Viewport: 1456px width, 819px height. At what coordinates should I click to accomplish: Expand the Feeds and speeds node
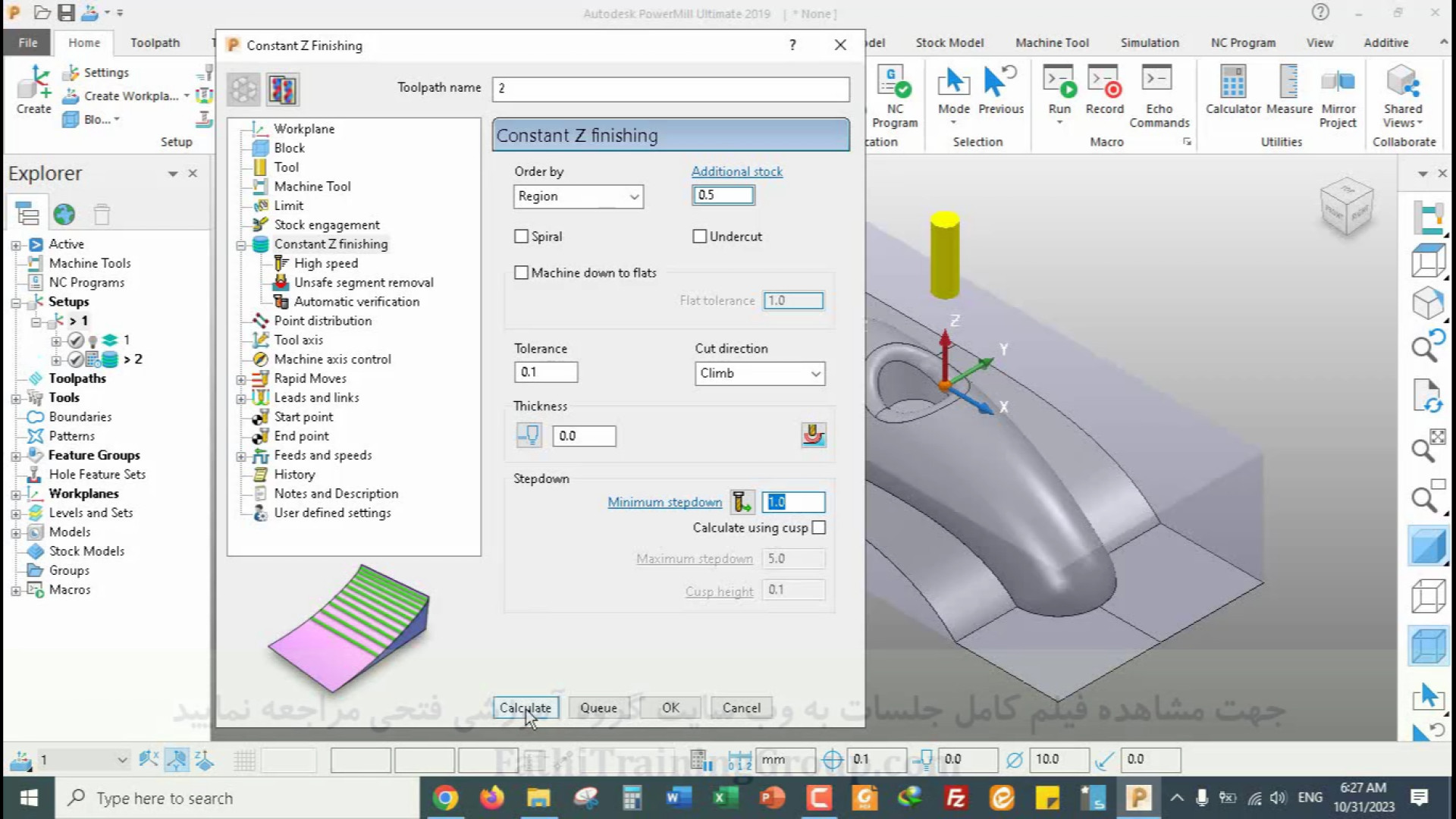point(241,456)
